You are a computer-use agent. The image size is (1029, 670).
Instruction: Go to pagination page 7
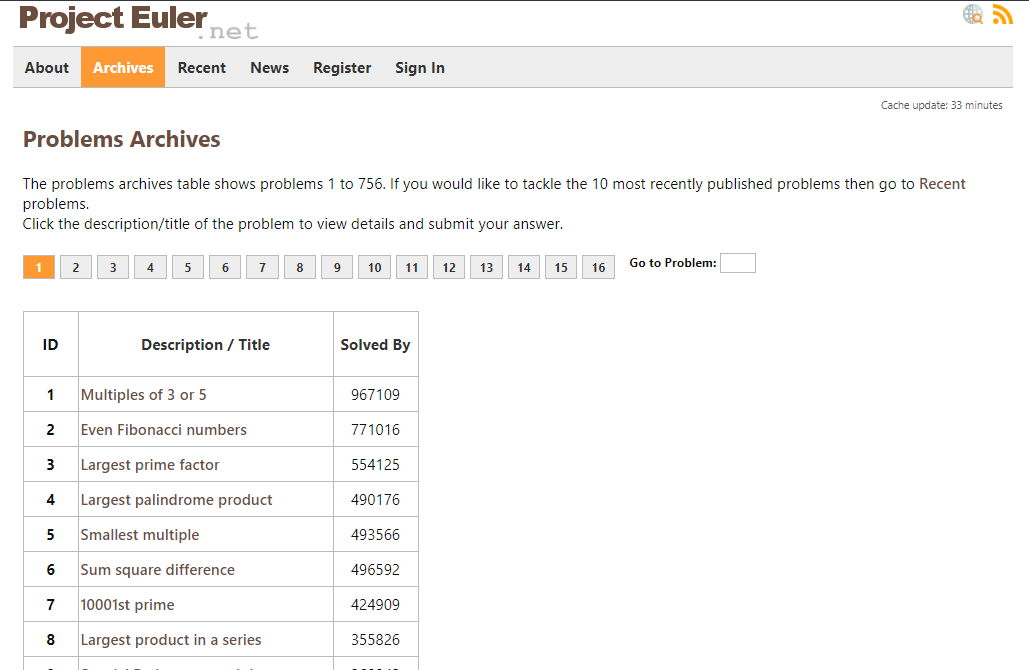pos(262,267)
